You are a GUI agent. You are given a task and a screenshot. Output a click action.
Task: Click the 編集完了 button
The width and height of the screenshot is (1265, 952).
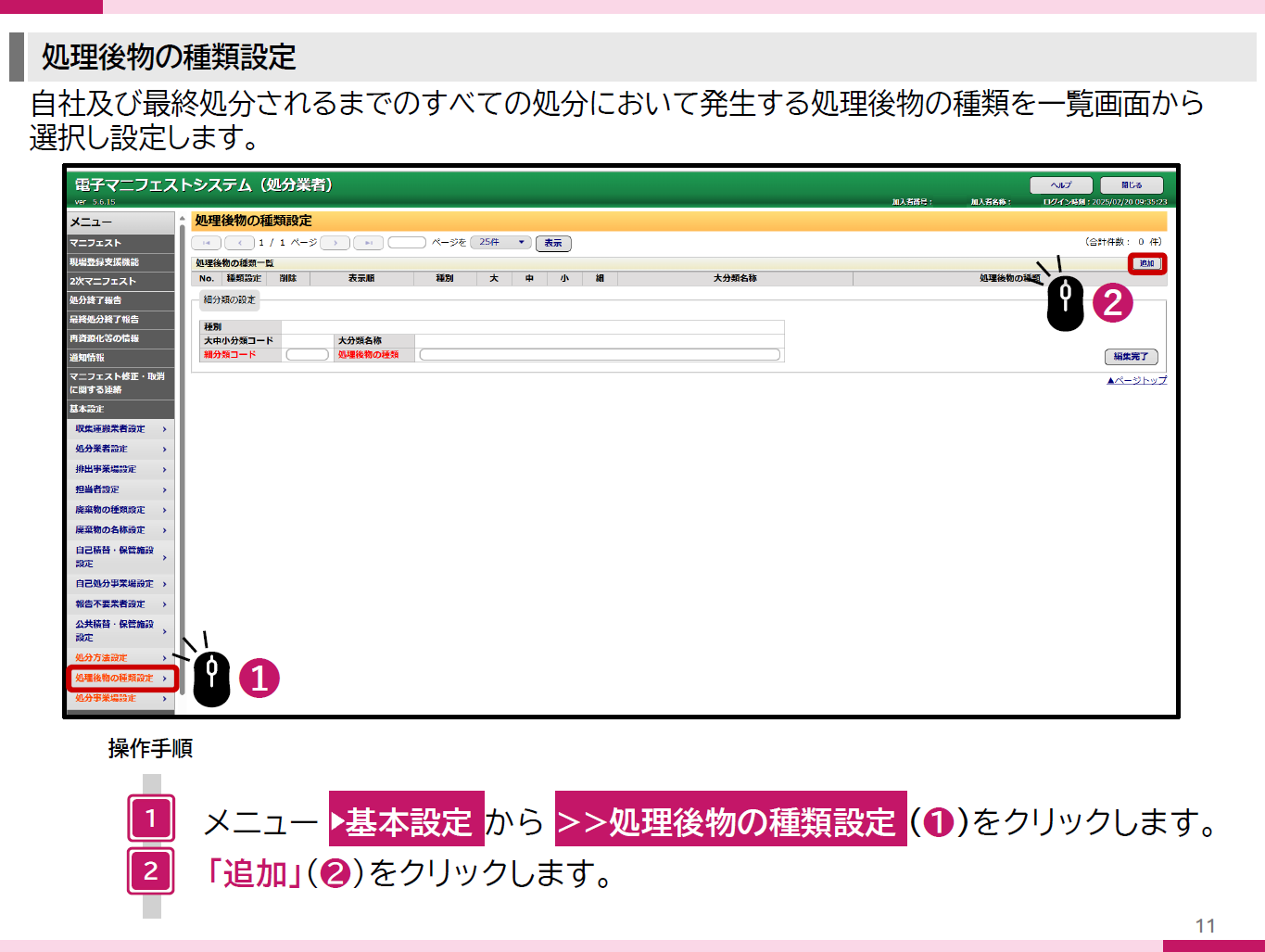pyautogui.click(x=1131, y=356)
